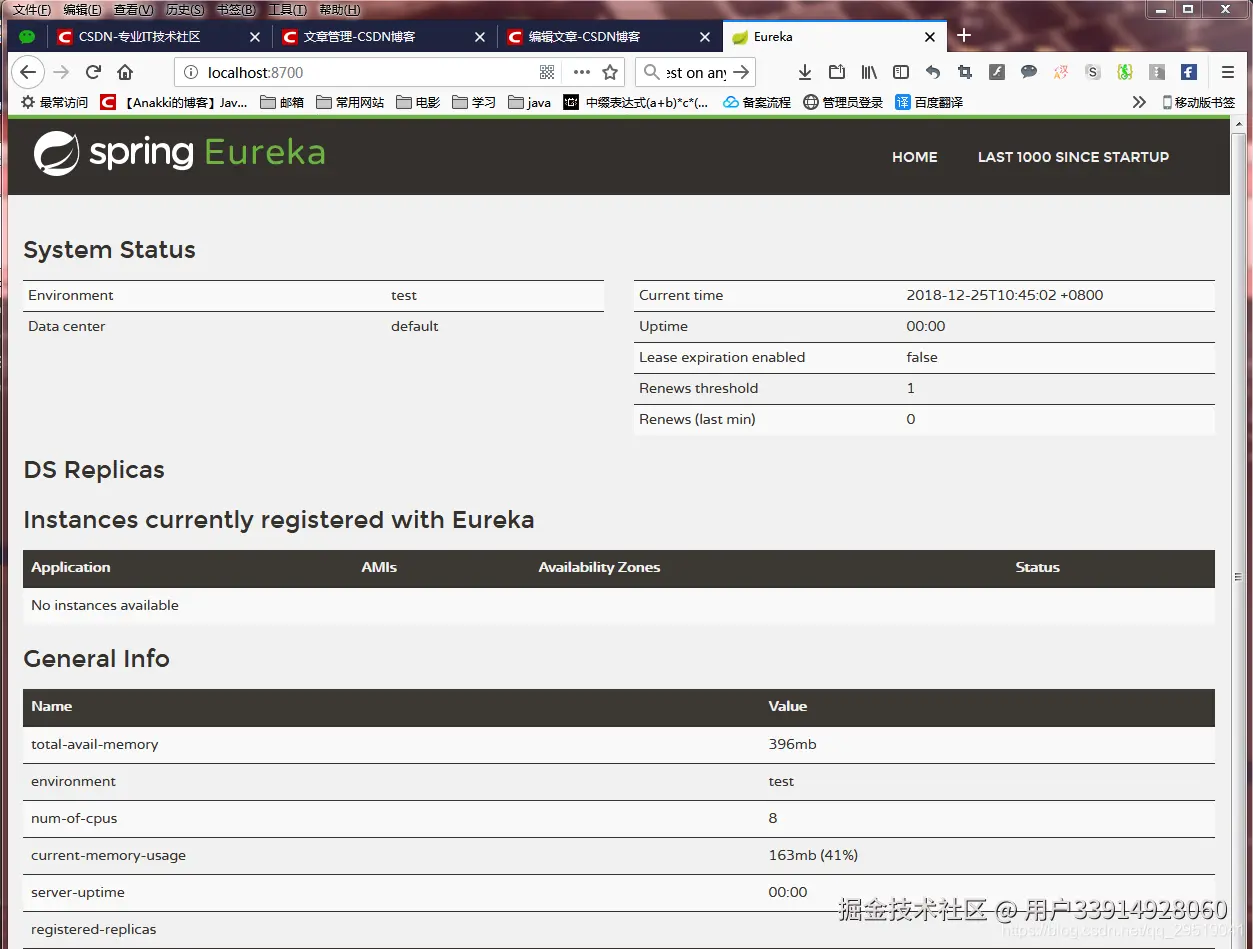The width and height of the screenshot is (1253, 949).
Task: Click the browser search box
Action: pyautogui.click(x=695, y=72)
